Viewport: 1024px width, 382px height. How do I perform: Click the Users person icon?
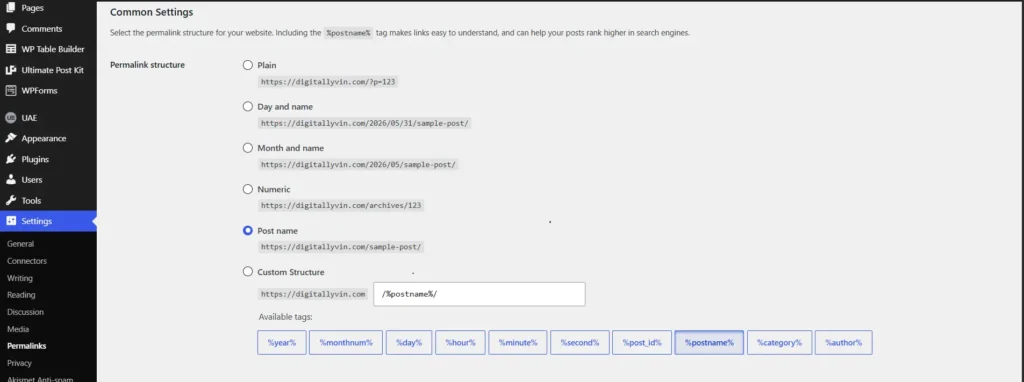(10, 180)
